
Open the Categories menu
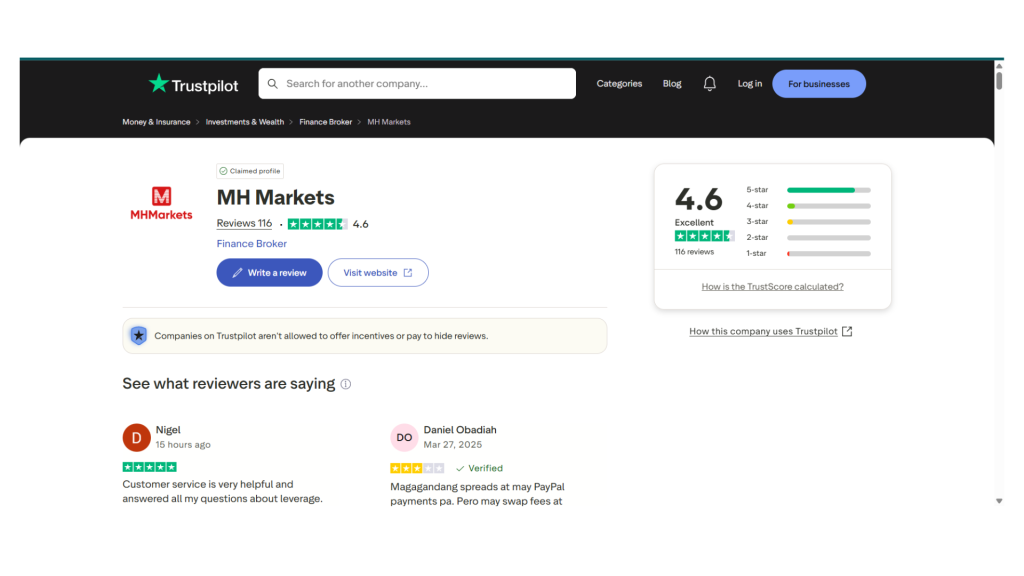(x=619, y=84)
